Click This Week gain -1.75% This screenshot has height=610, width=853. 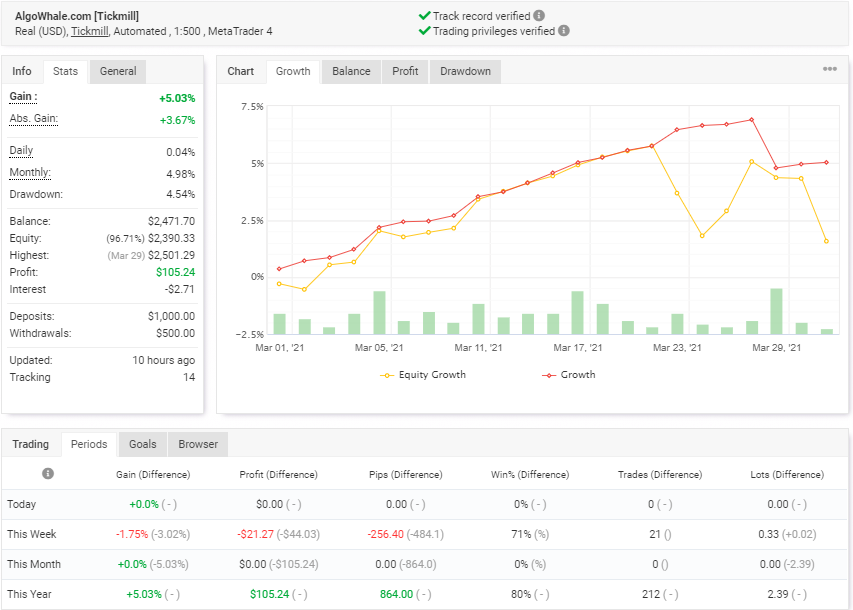pyautogui.click(x=132, y=534)
